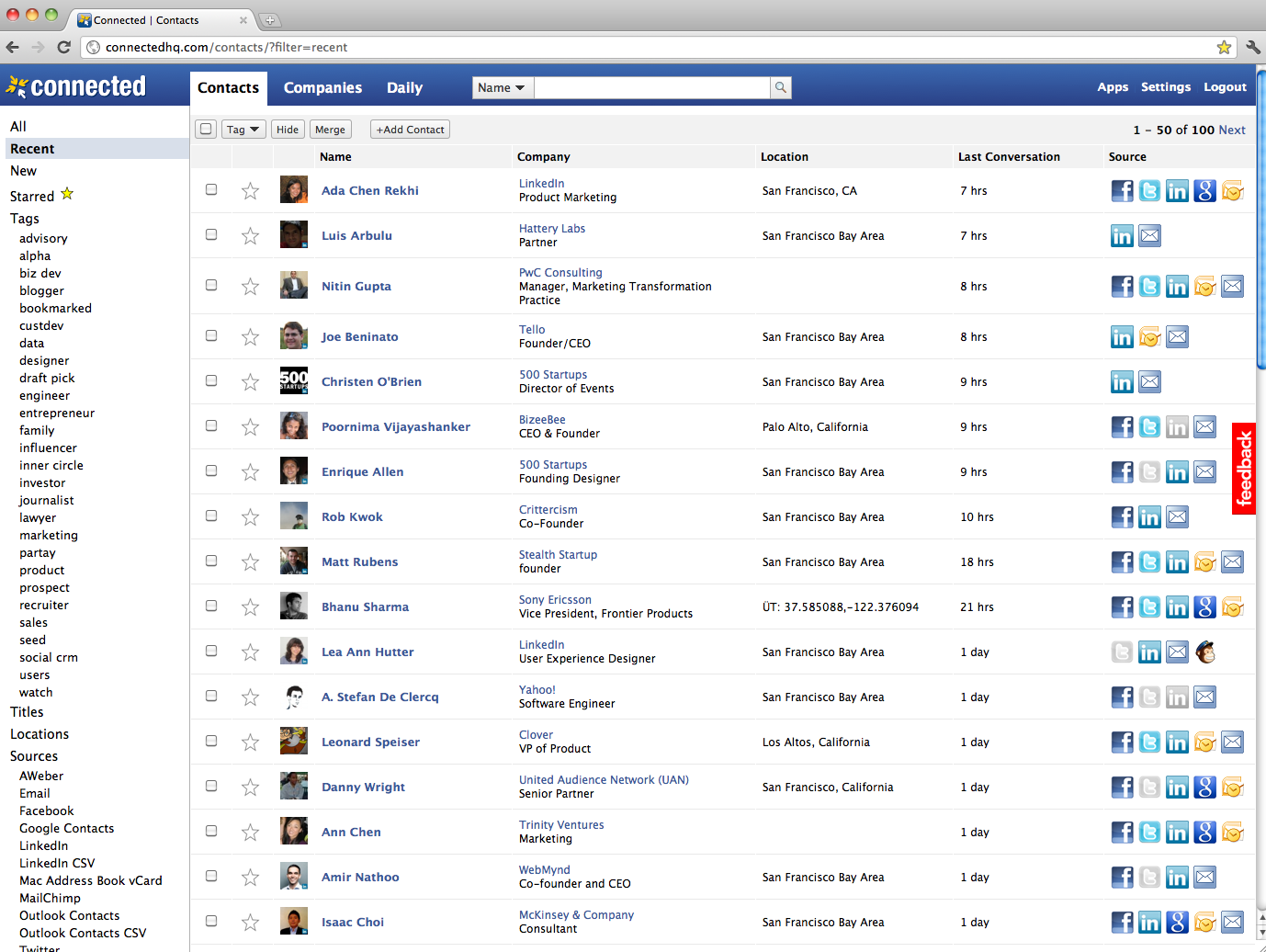Tick the checkbox for Isaac Choi
The width and height of the screenshot is (1266, 952).
[211, 921]
